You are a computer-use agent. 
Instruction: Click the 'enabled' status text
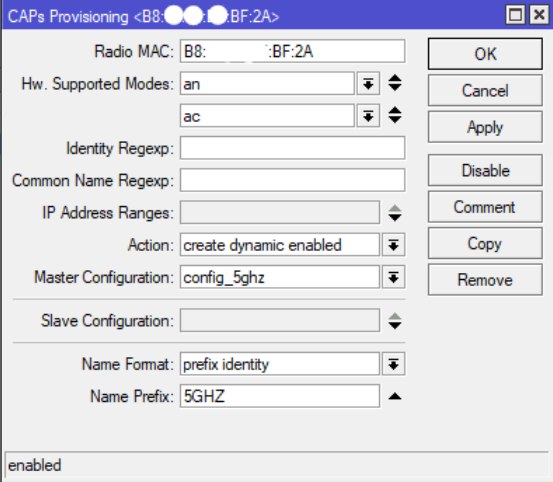[x=35, y=465]
